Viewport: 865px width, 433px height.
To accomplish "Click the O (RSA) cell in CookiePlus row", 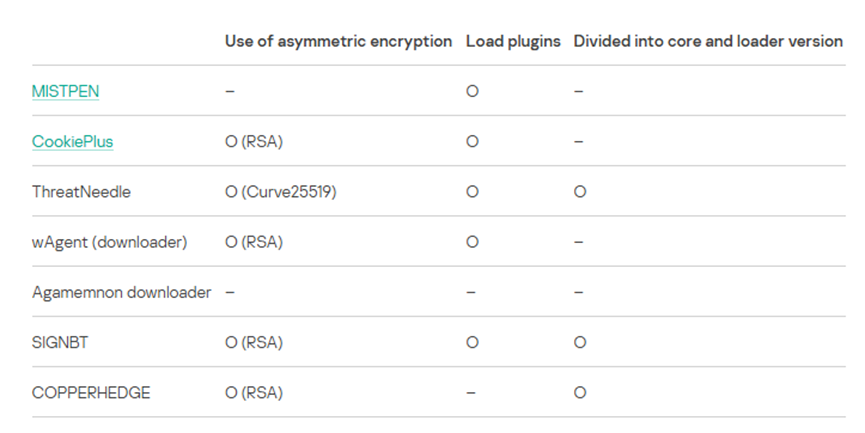I will point(254,141).
